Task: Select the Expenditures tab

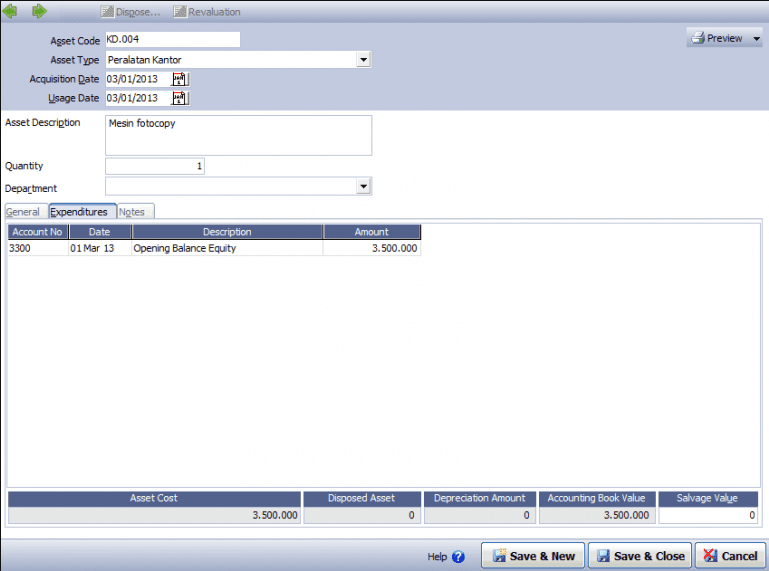Action: (79, 212)
